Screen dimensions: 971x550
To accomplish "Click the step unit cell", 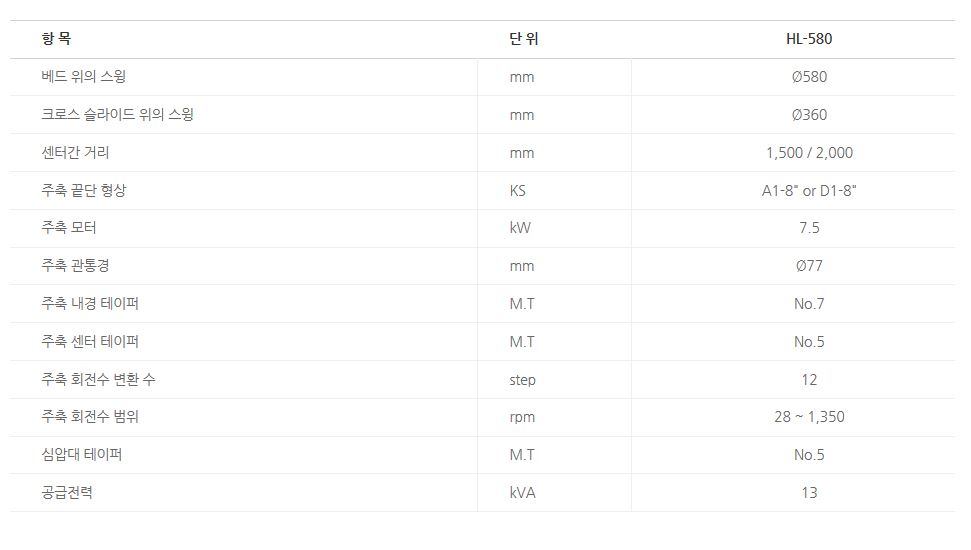I will coord(522,380).
